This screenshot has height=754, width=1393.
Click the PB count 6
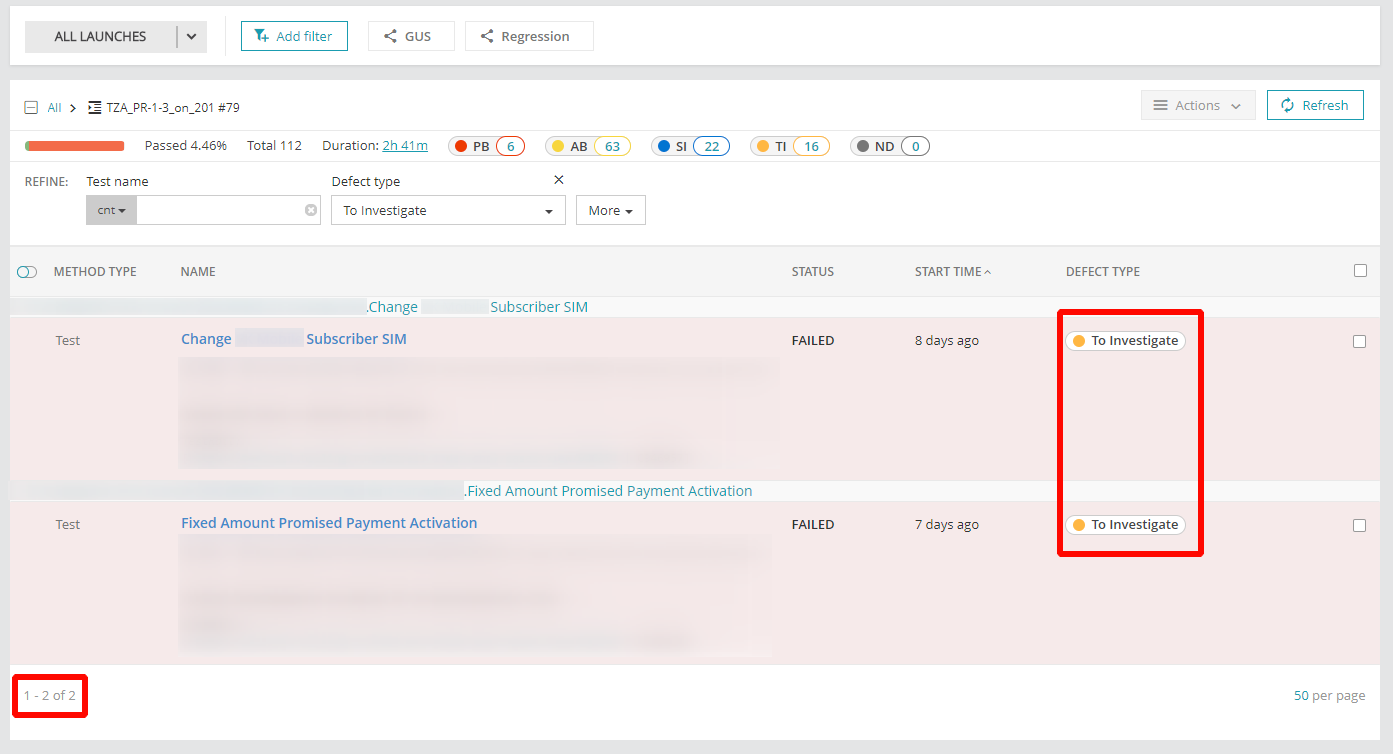510,146
